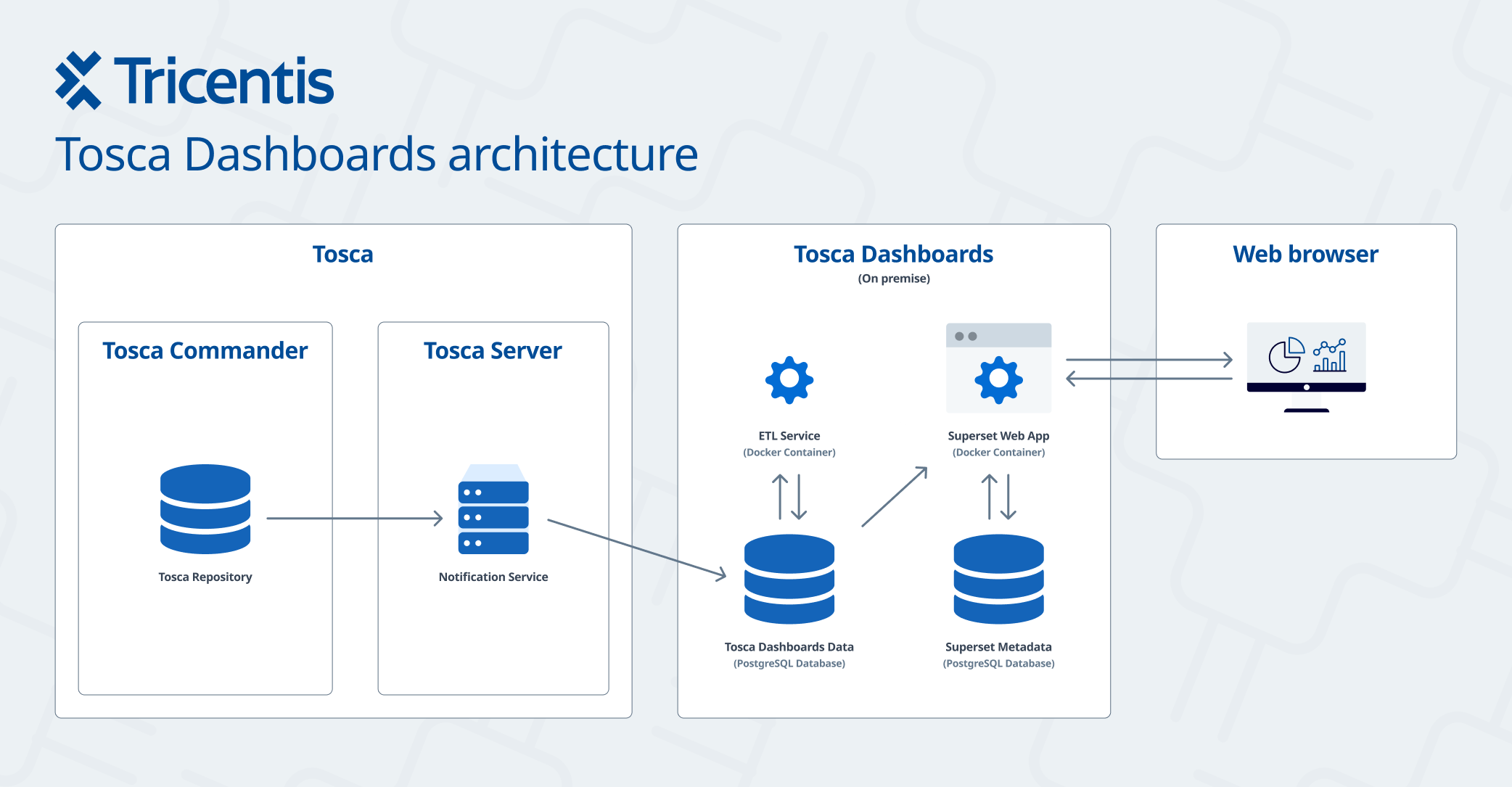Click "(Docker Container)" under ETL Service
1512x787 pixels.
pyautogui.click(x=789, y=453)
